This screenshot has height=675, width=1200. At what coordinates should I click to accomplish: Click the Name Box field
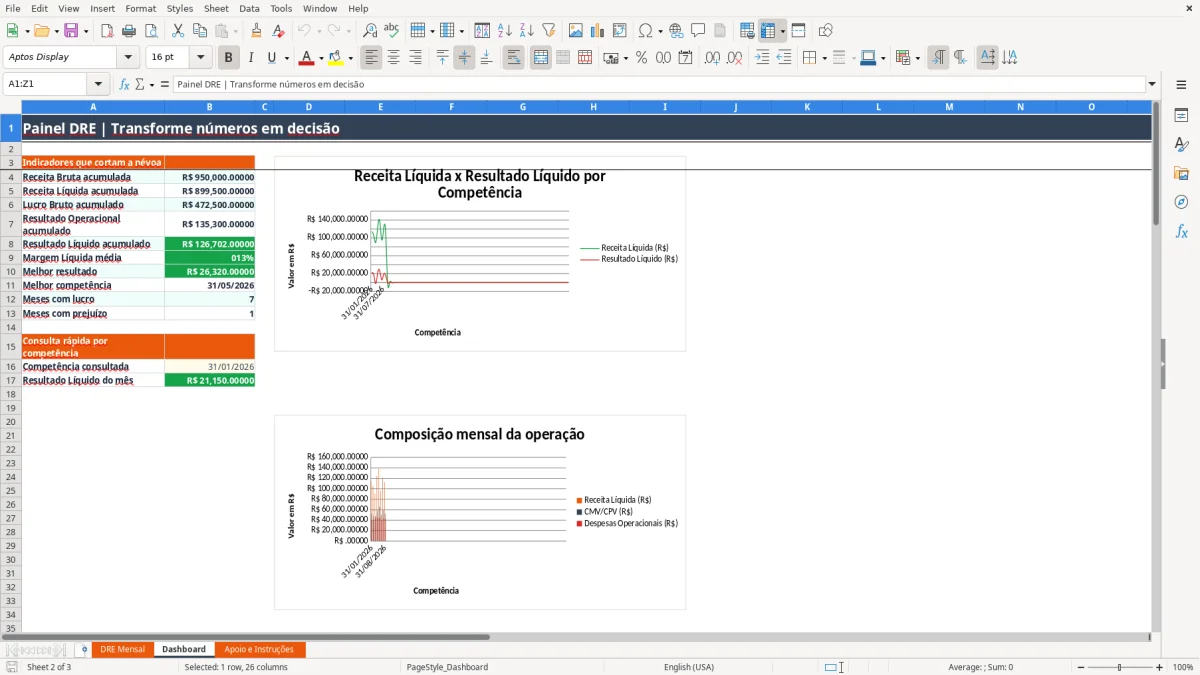[46, 84]
